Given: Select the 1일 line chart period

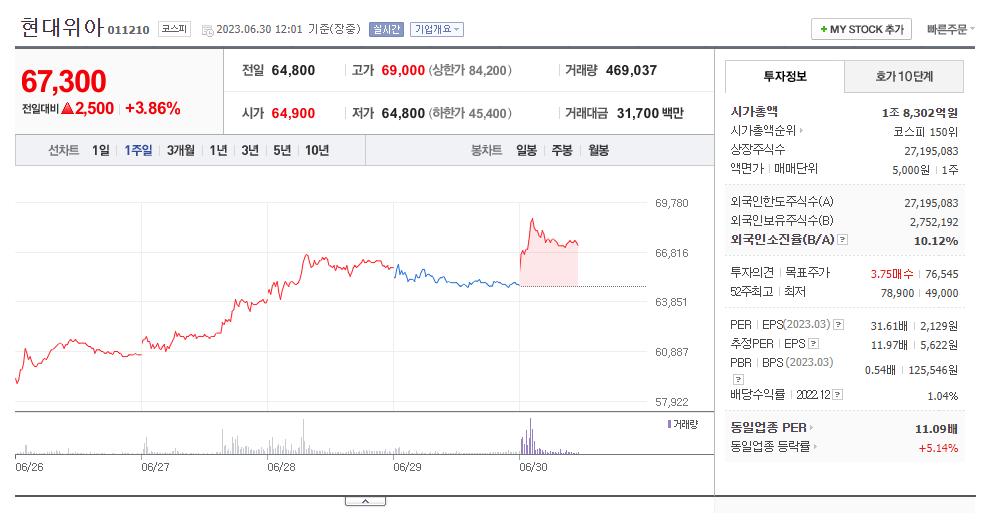Looking at the screenshot, I should pyautogui.click(x=100, y=150).
